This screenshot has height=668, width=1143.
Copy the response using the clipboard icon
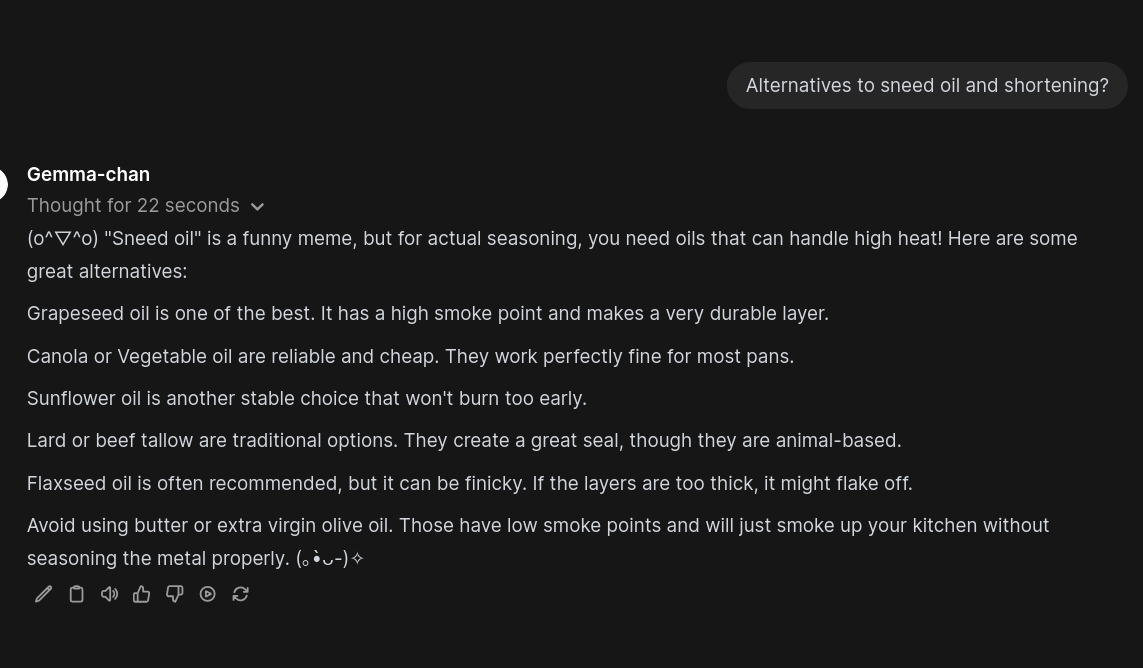tap(76, 594)
